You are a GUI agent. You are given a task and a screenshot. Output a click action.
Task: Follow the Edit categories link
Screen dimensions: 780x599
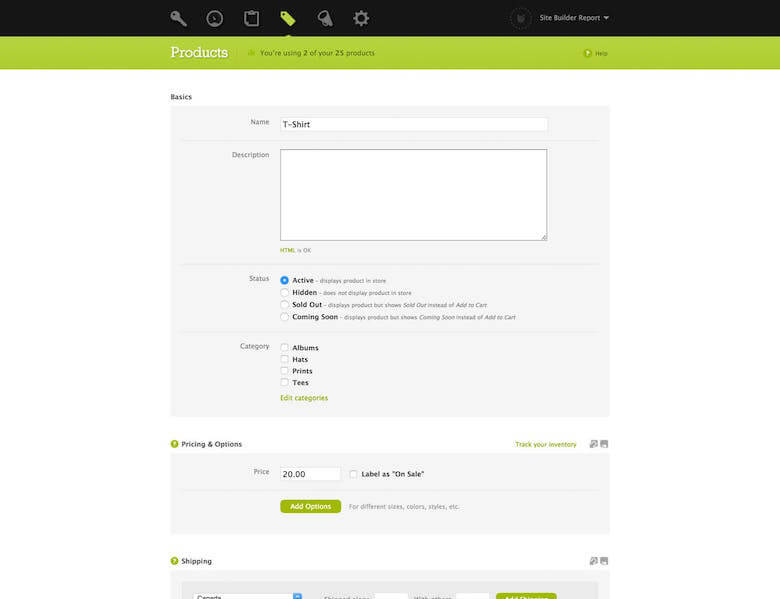[304, 398]
